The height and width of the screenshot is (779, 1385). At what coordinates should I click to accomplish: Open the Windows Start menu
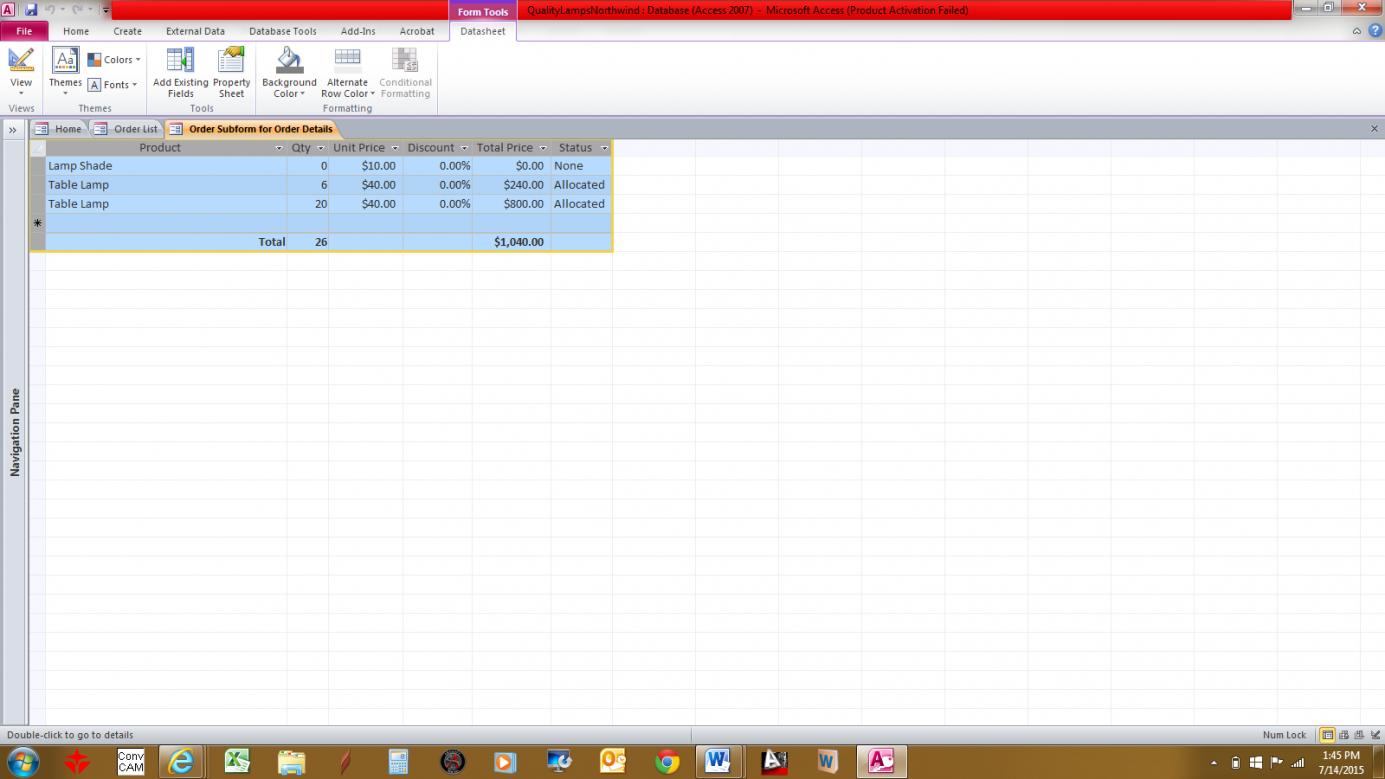pyautogui.click(x=21, y=761)
